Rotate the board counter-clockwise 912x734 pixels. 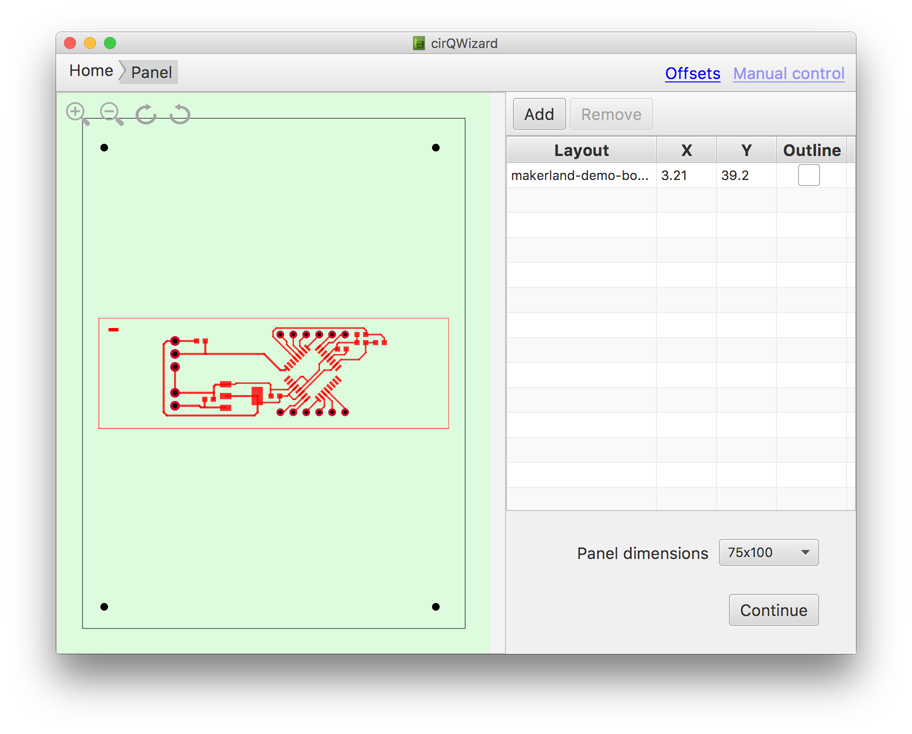pos(180,114)
